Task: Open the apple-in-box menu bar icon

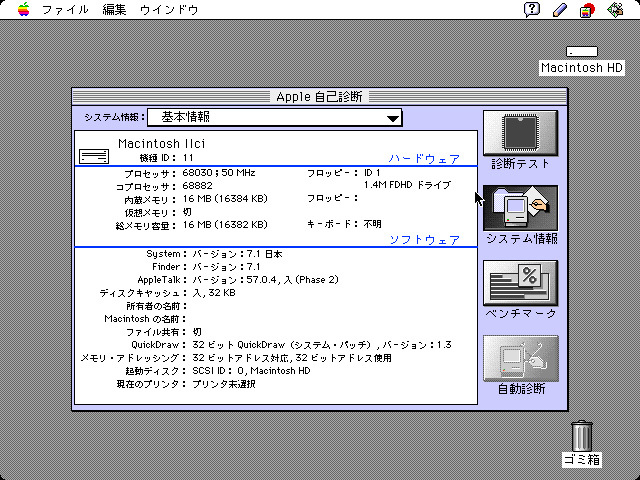Action: click(x=587, y=10)
